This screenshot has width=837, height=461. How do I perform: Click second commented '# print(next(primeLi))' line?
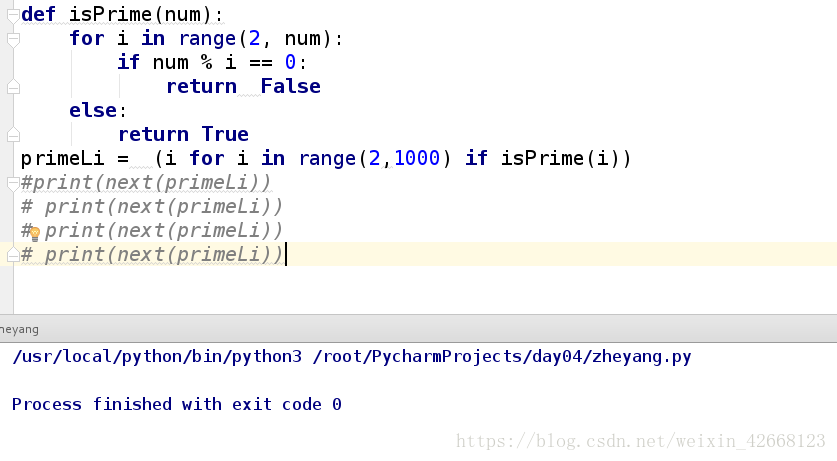(152, 206)
